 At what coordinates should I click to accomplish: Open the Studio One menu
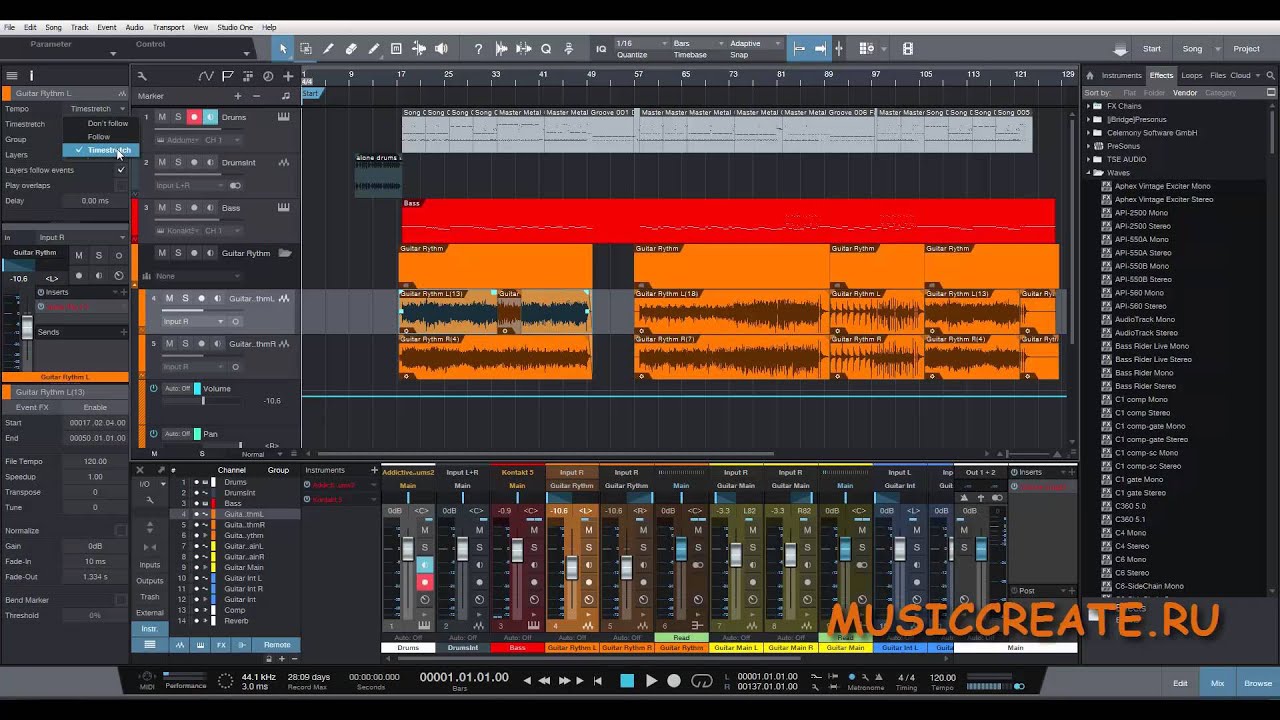[235, 27]
